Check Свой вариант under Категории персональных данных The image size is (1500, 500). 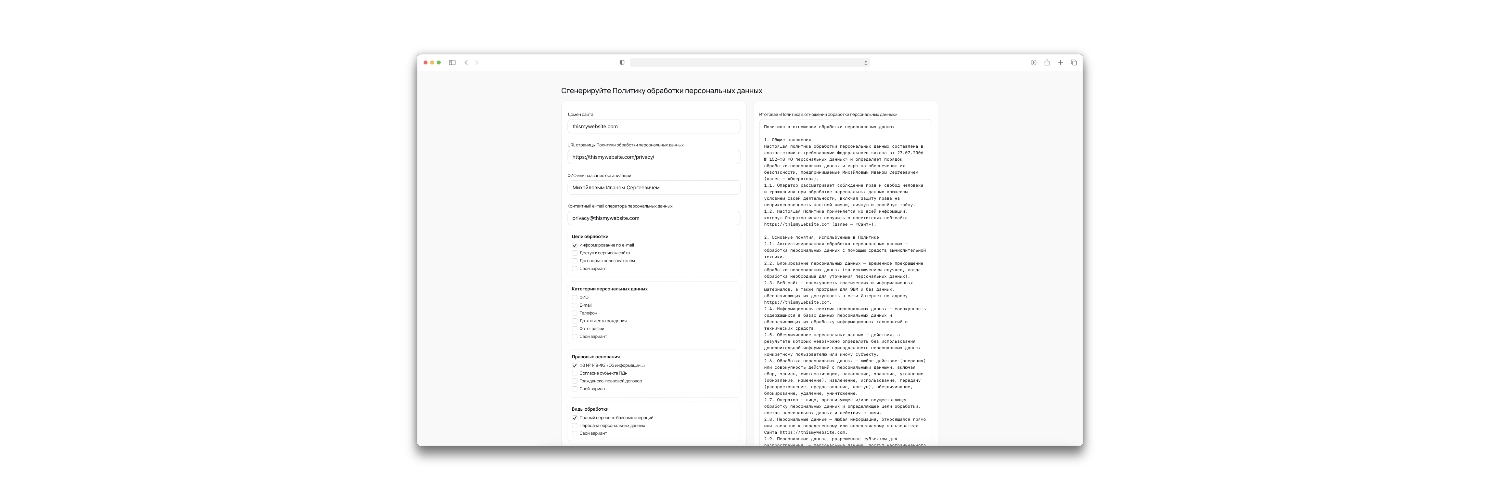[575, 336]
